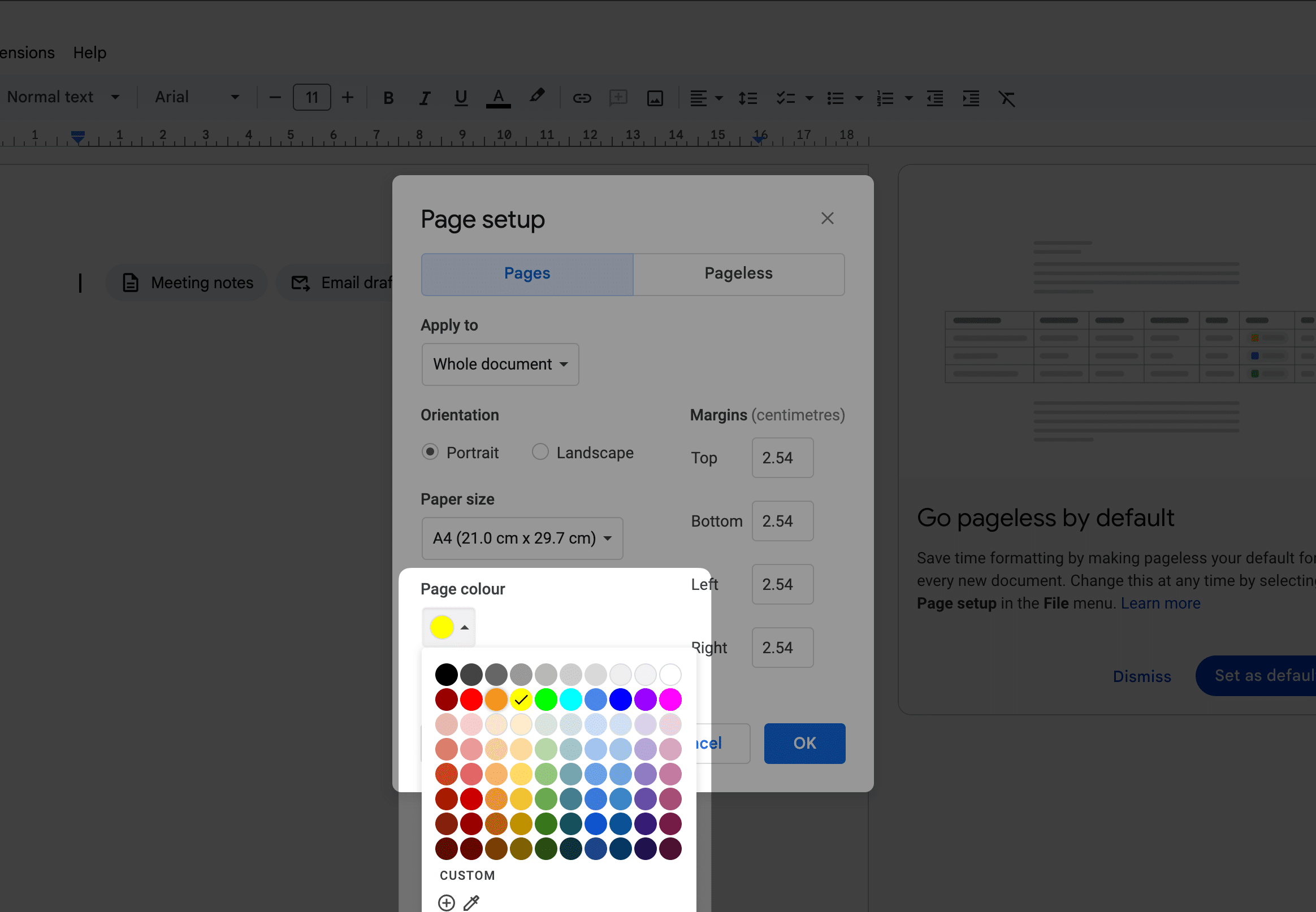The width and height of the screenshot is (1316, 912).
Task: Decrease font size with minus icon
Action: [x=275, y=98]
